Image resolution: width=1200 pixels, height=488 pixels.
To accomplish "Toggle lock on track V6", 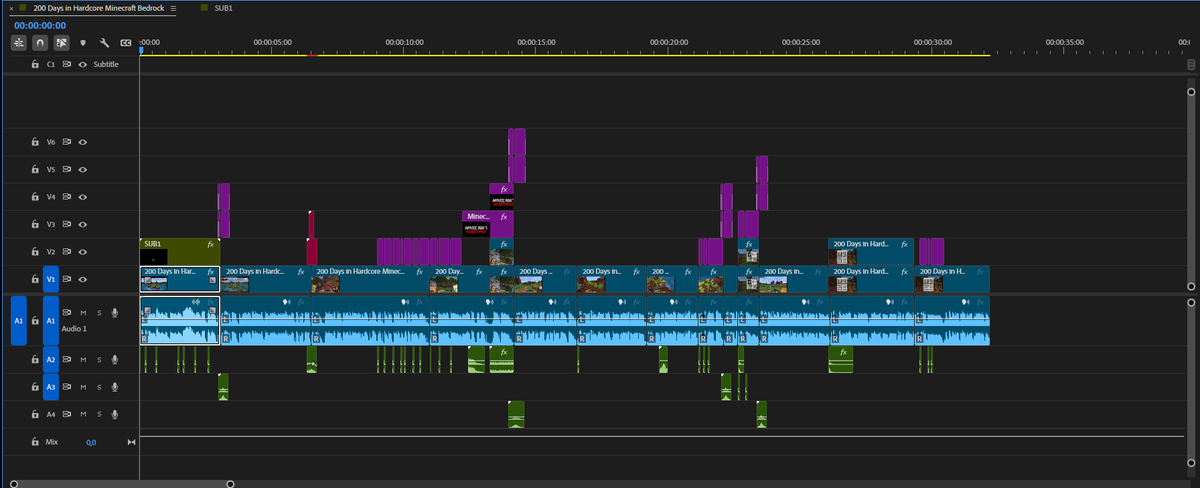I will click(x=35, y=142).
